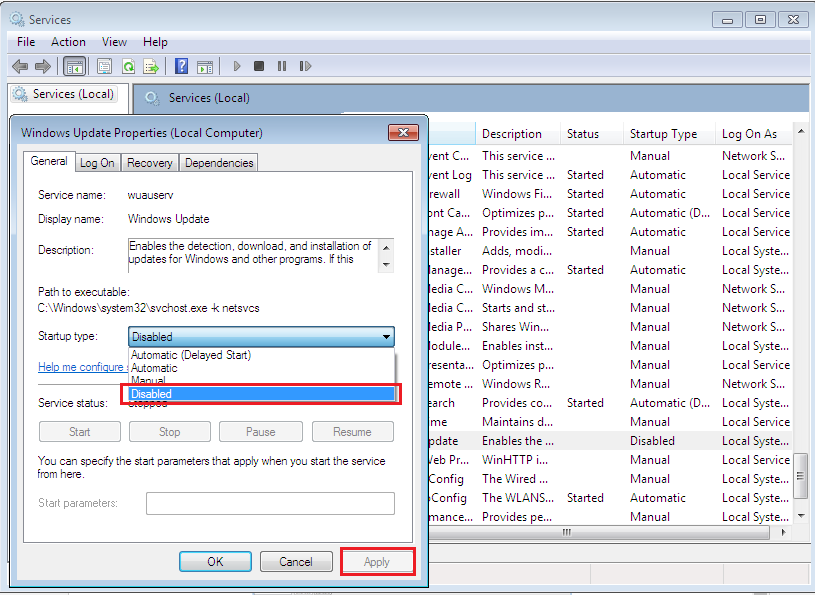The image size is (815, 595).
Task: Click the Forward arrow toolbar icon
Action: click(x=43, y=67)
